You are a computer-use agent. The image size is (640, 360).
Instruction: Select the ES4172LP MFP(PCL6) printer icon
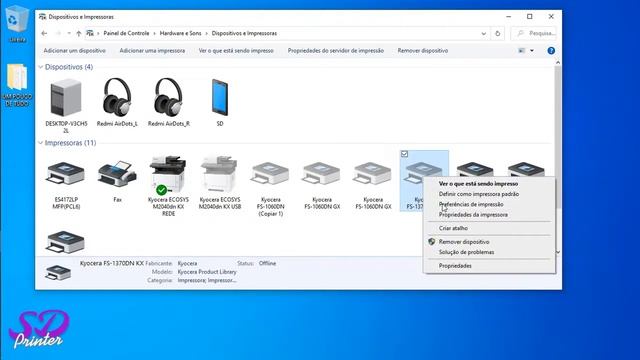coord(66,173)
